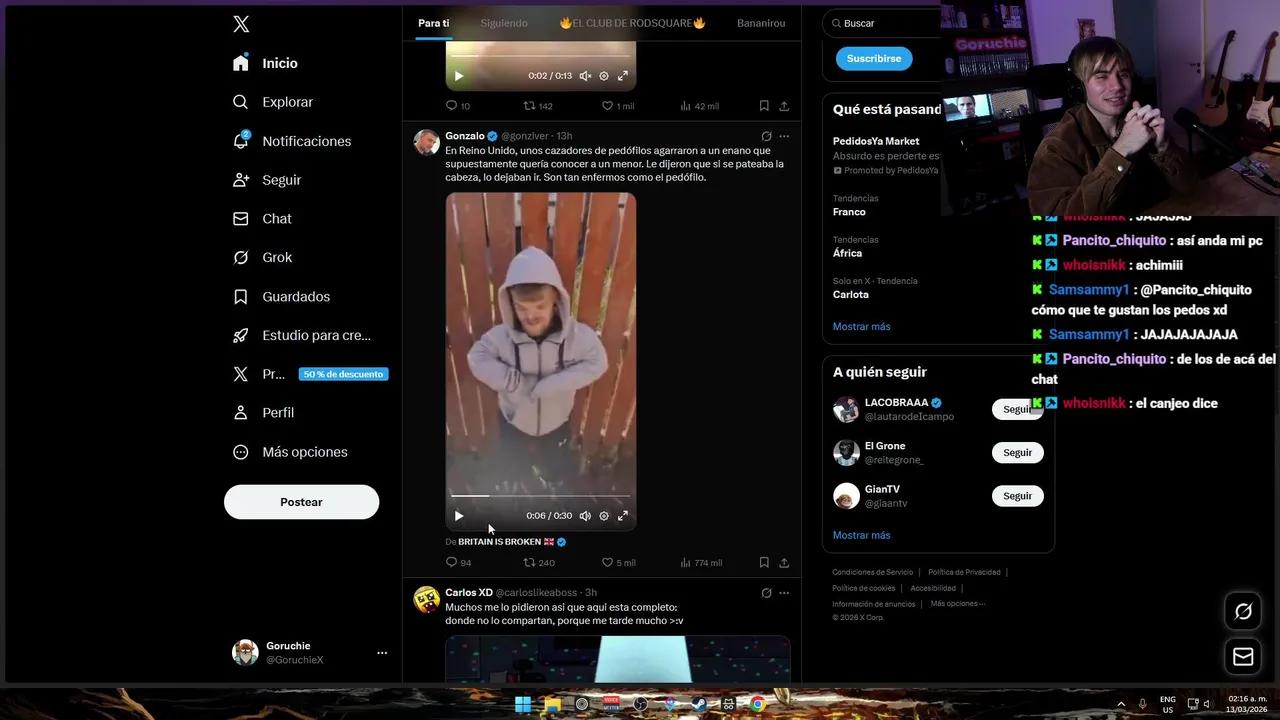Click the Postear button
This screenshot has height=720, width=1280.
click(301, 501)
